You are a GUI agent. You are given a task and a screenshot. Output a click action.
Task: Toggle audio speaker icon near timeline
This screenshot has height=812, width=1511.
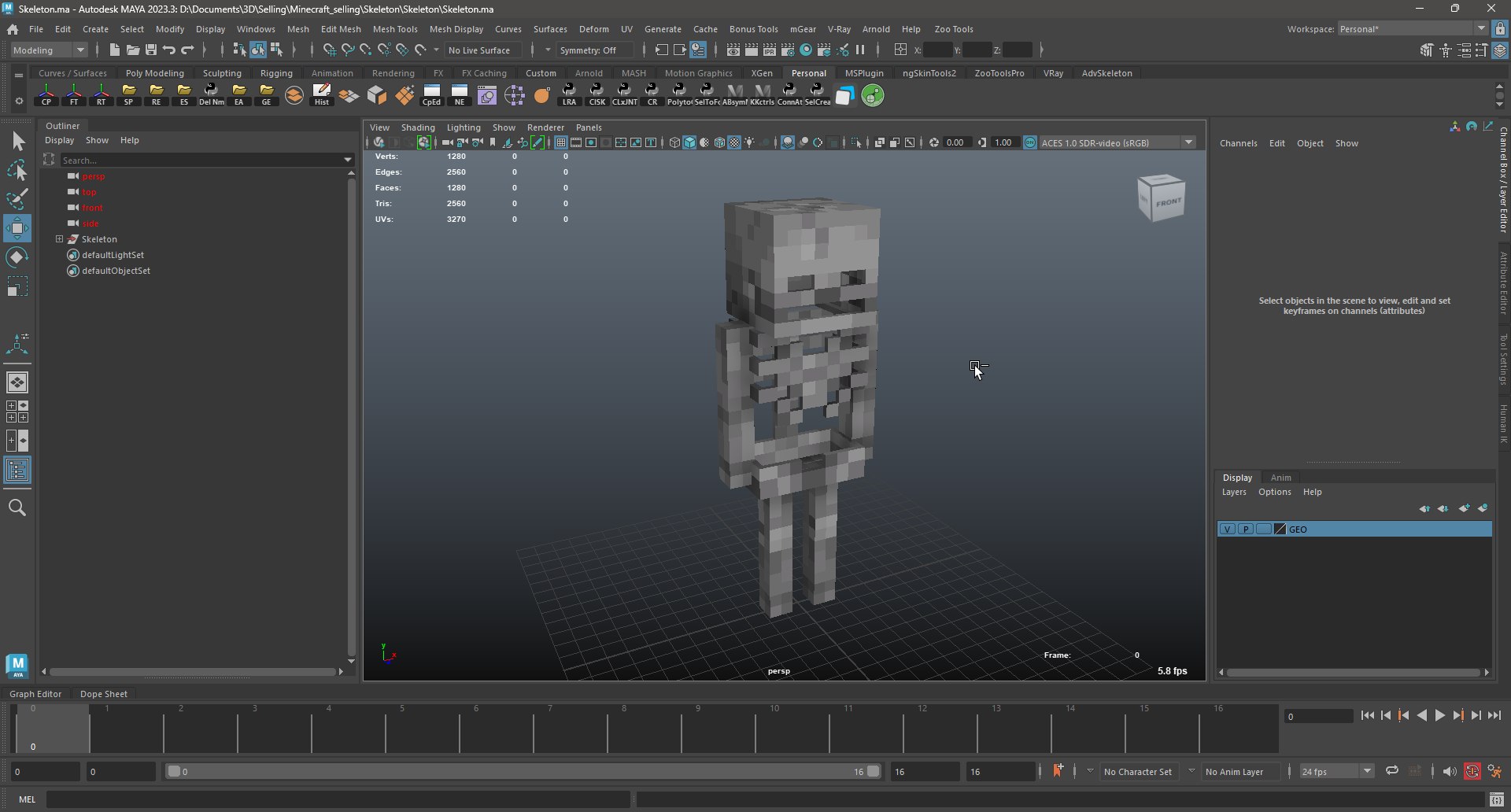[x=1449, y=771]
